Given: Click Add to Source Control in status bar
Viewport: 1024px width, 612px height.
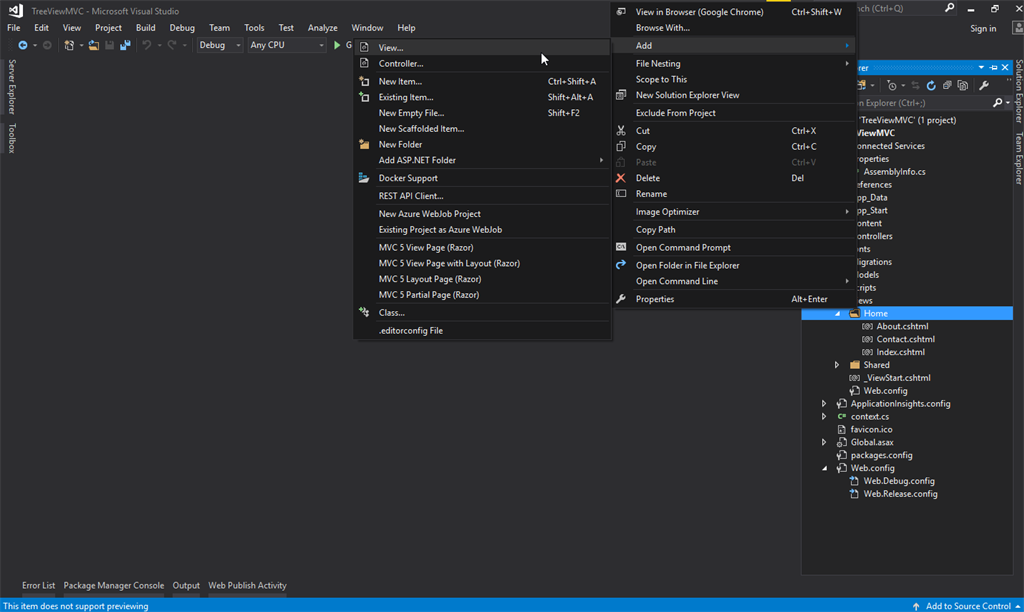Looking at the screenshot, I should pos(967,606).
